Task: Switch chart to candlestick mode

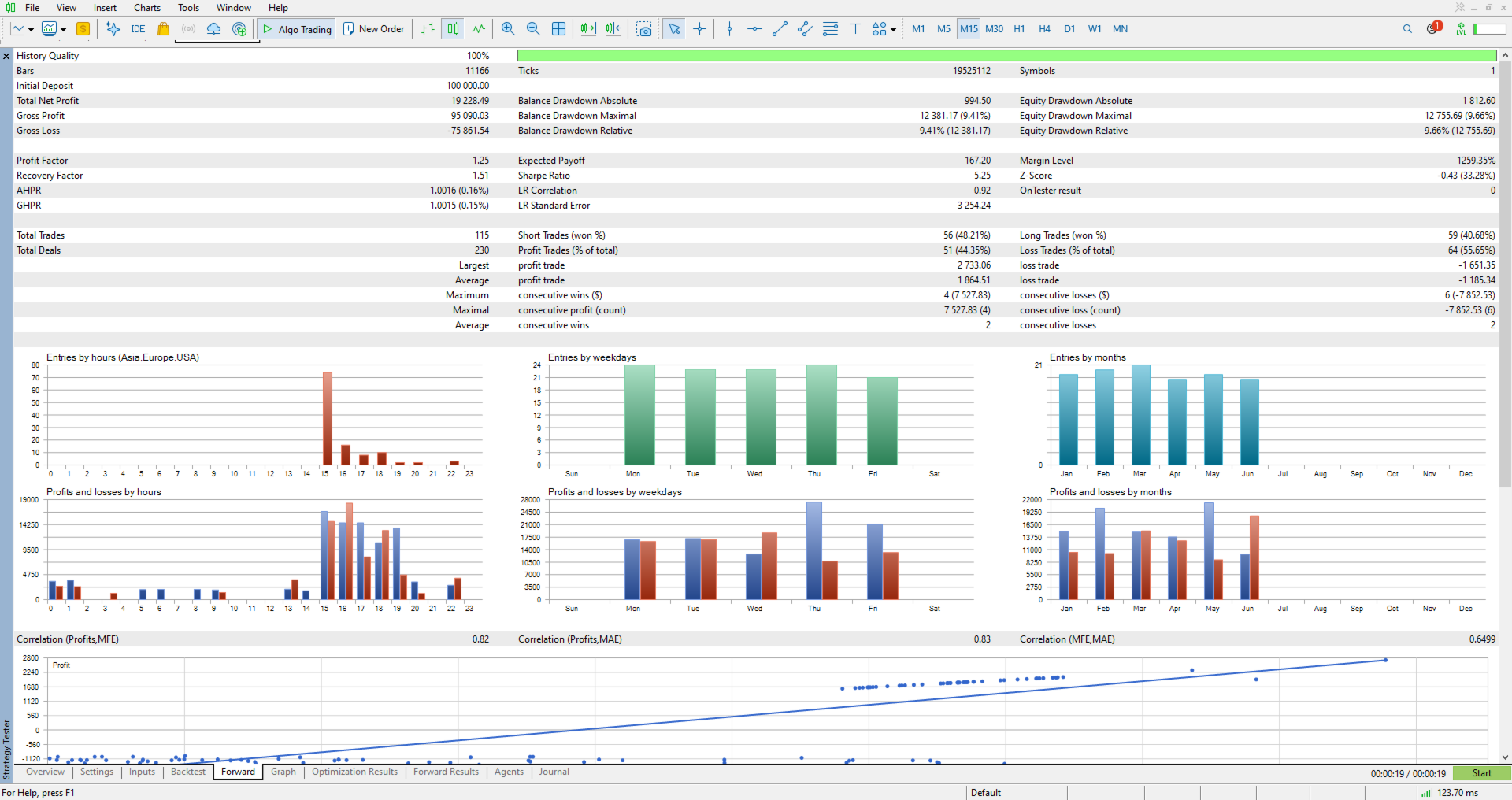Action: 453,29
